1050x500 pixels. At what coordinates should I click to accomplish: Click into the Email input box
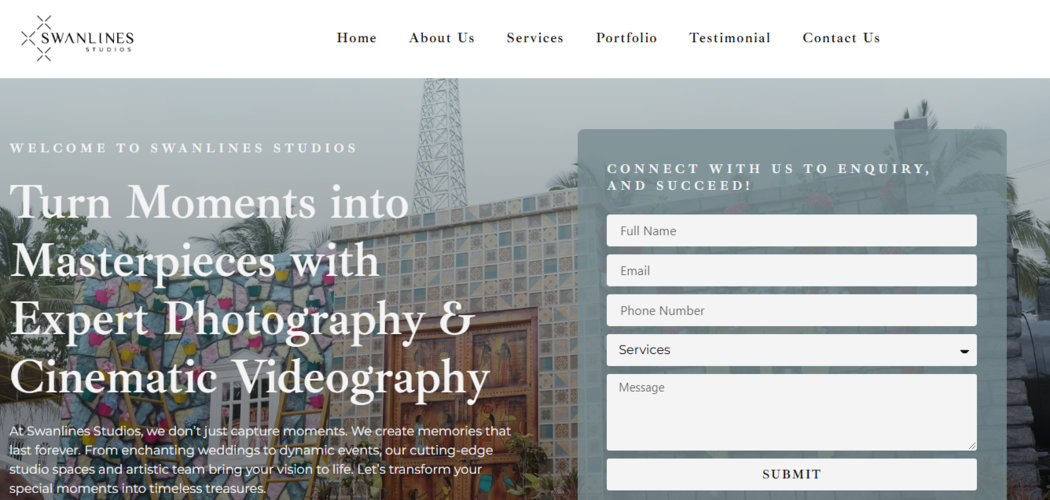tap(792, 270)
